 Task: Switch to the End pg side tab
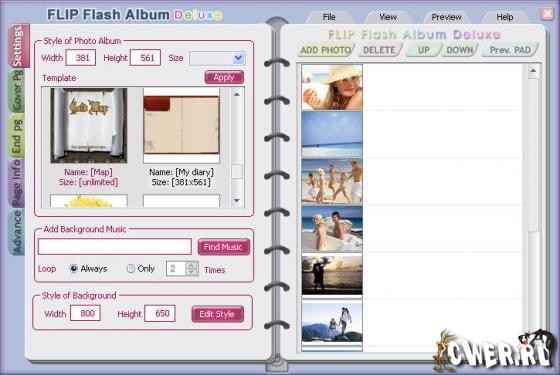[x=17, y=136]
